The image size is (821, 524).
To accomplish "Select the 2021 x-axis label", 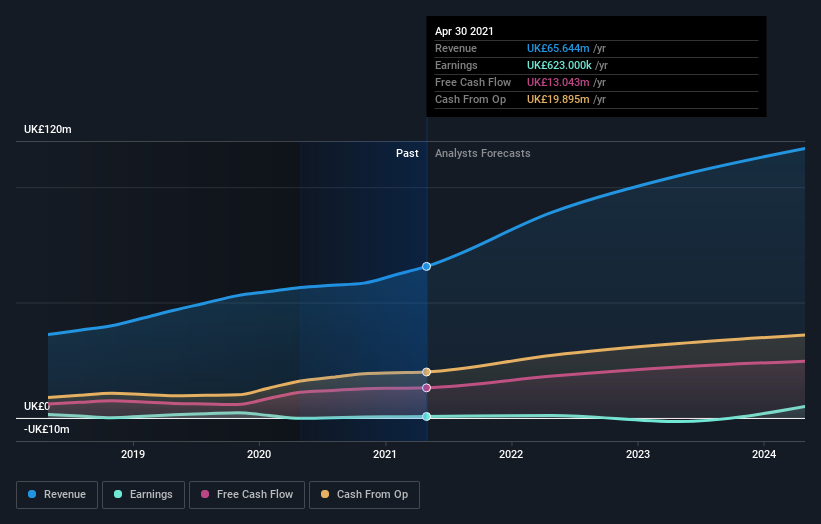I will [x=385, y=454].
